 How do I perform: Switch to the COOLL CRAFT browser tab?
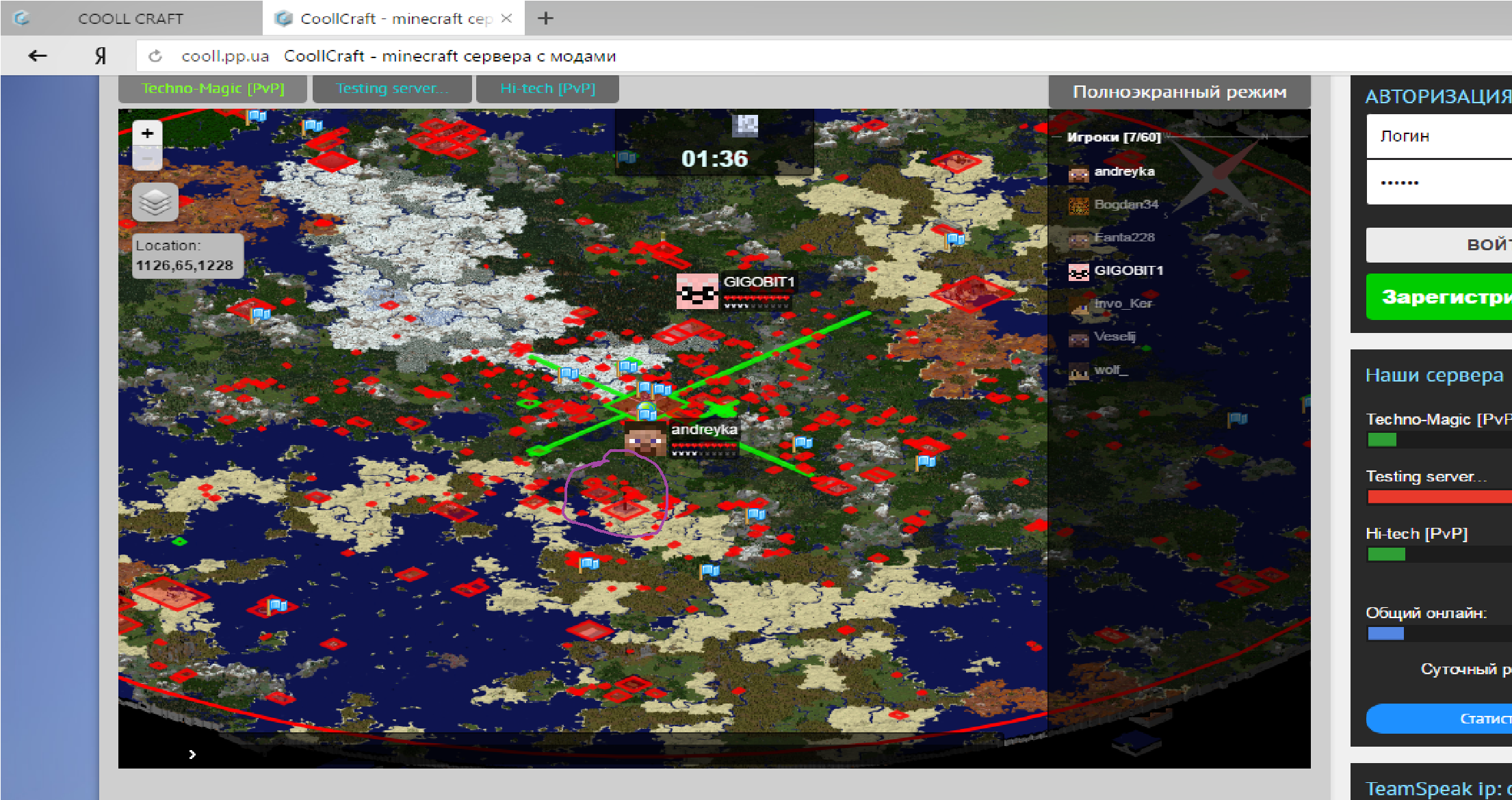click(x=130, y=18)
